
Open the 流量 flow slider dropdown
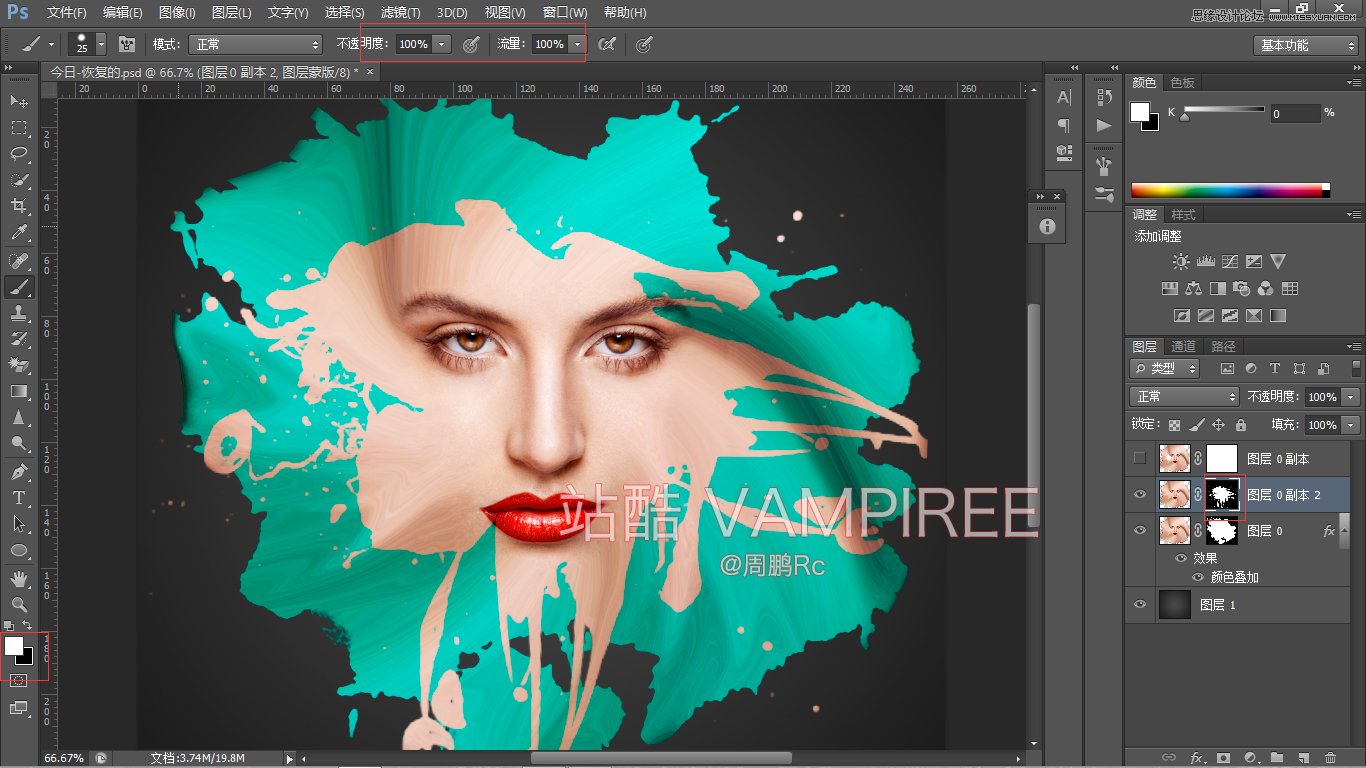click(577, 44)
